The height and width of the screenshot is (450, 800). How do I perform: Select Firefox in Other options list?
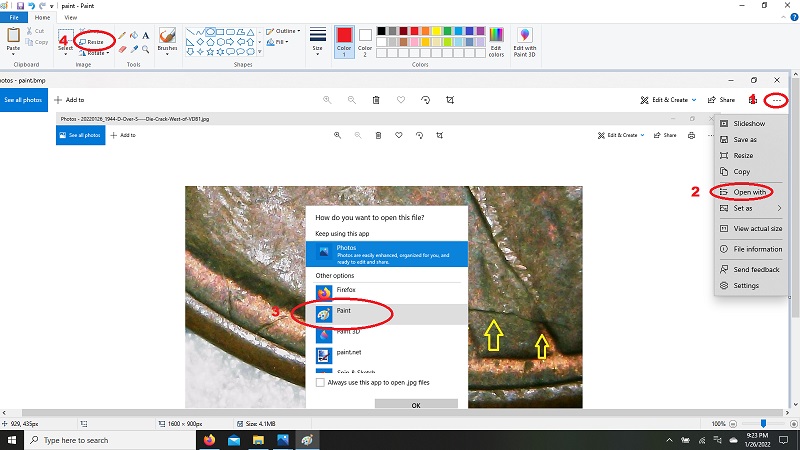(387, 293)
